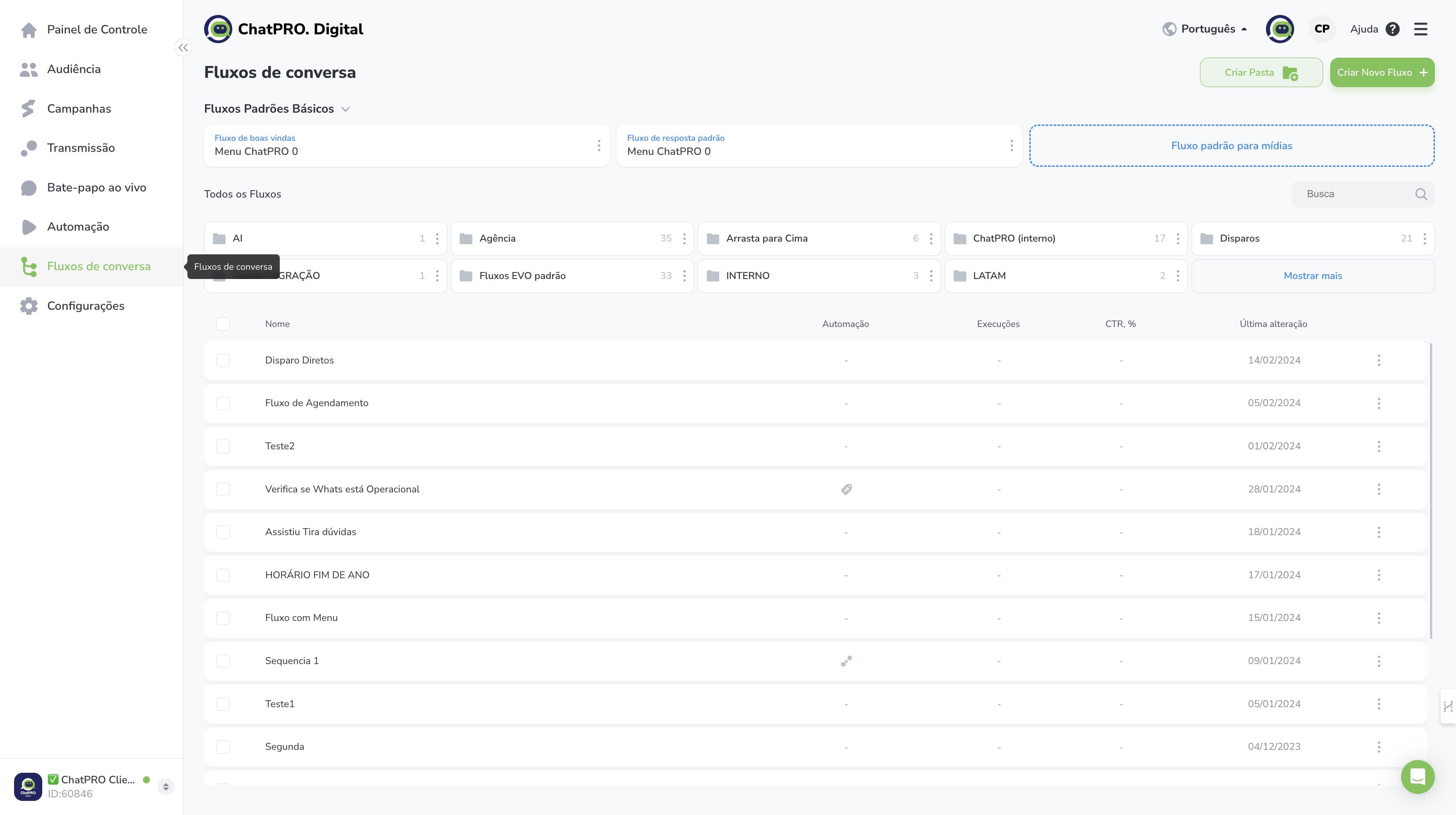Click tag automation icon on Verifica se Whats row

[846, 489]
